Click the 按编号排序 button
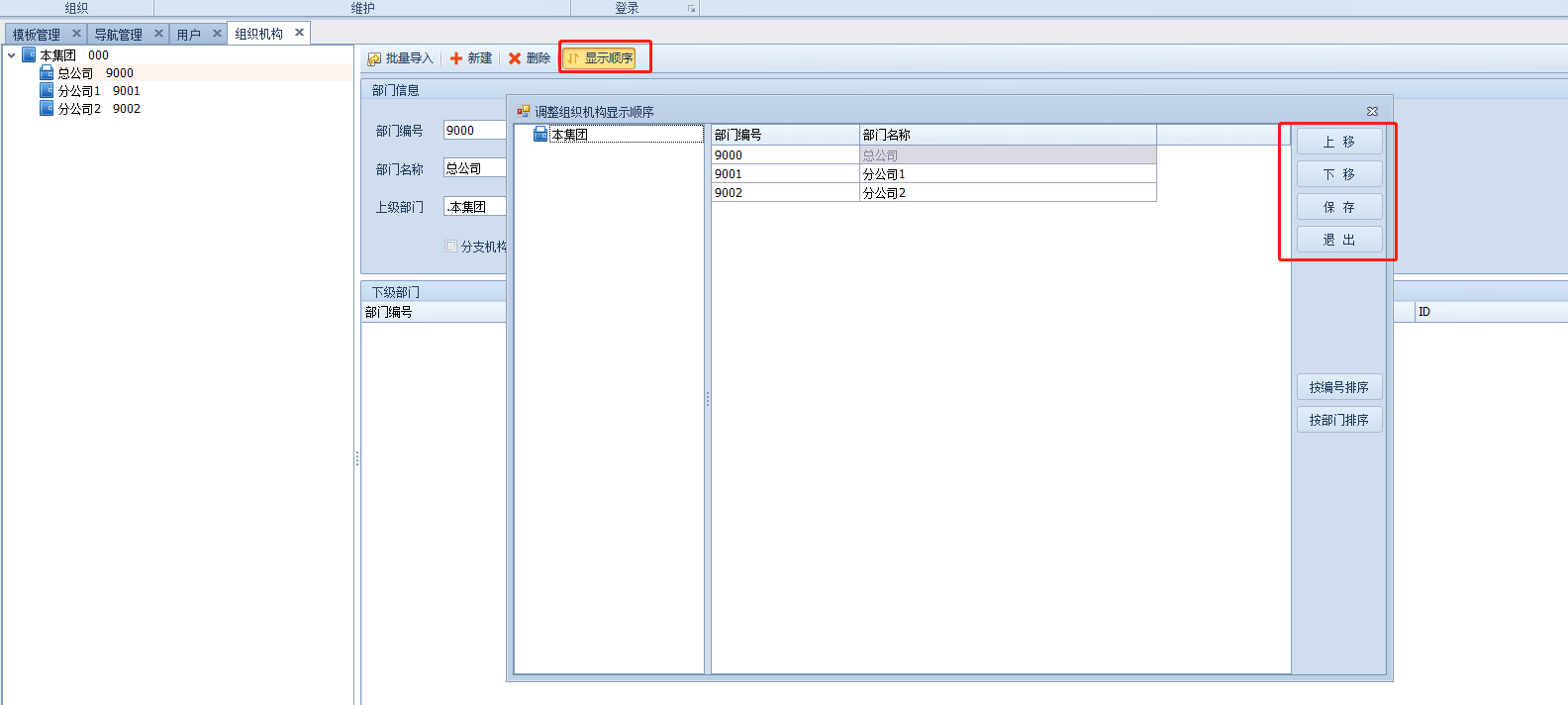The height and width of the screenshot is (705, 1568). pos(1338,387)
